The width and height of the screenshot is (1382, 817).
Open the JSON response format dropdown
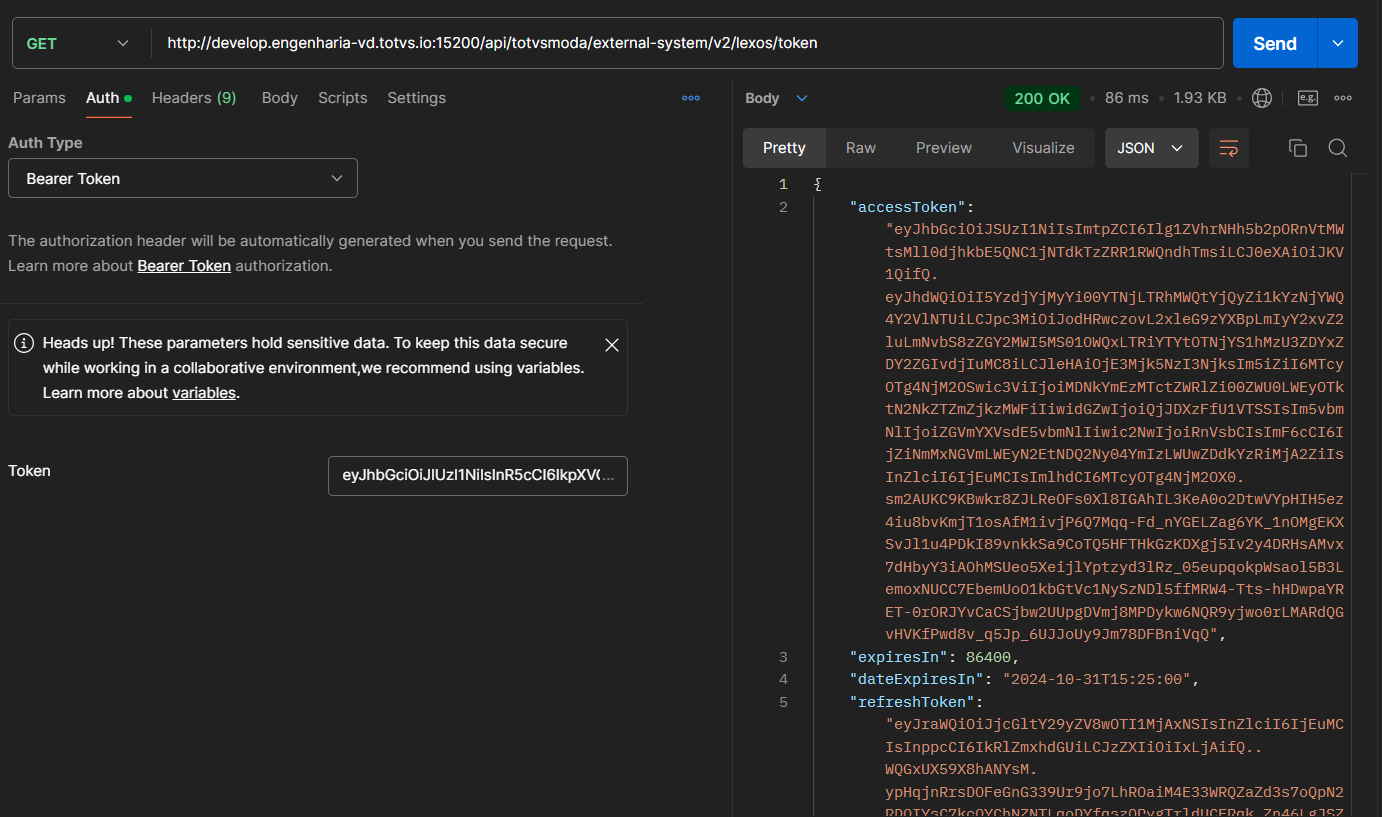pos(1150,148)
